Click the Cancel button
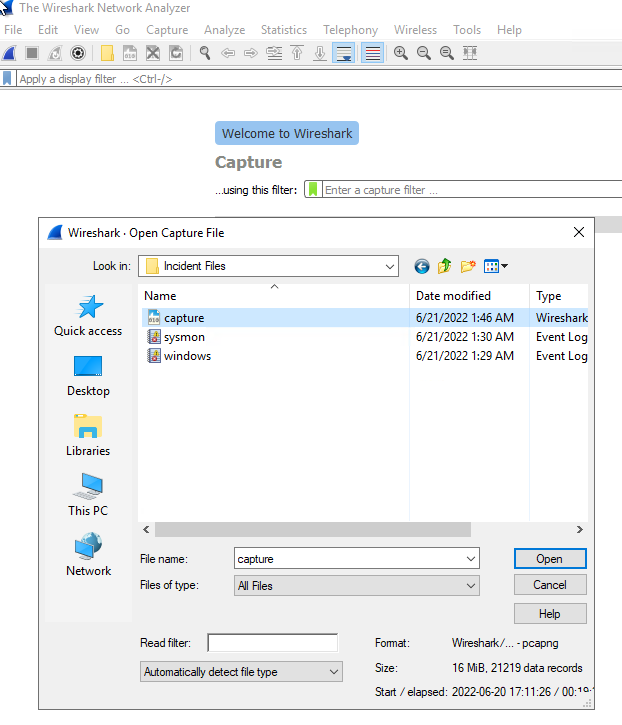The image size is (622, 725). click(x=549, y=585)
